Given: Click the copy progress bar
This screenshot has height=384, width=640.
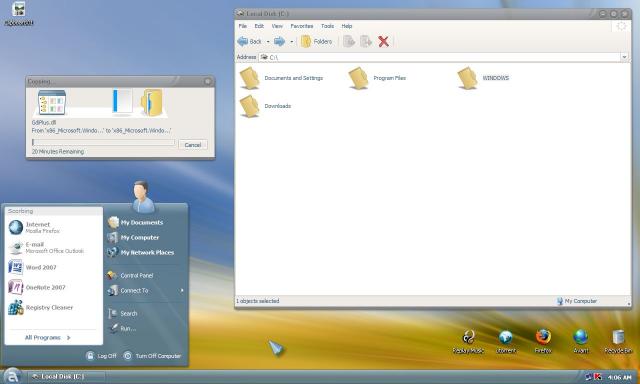Looking at the screenshot, I should pyautogui.click(x=103, y=142).
